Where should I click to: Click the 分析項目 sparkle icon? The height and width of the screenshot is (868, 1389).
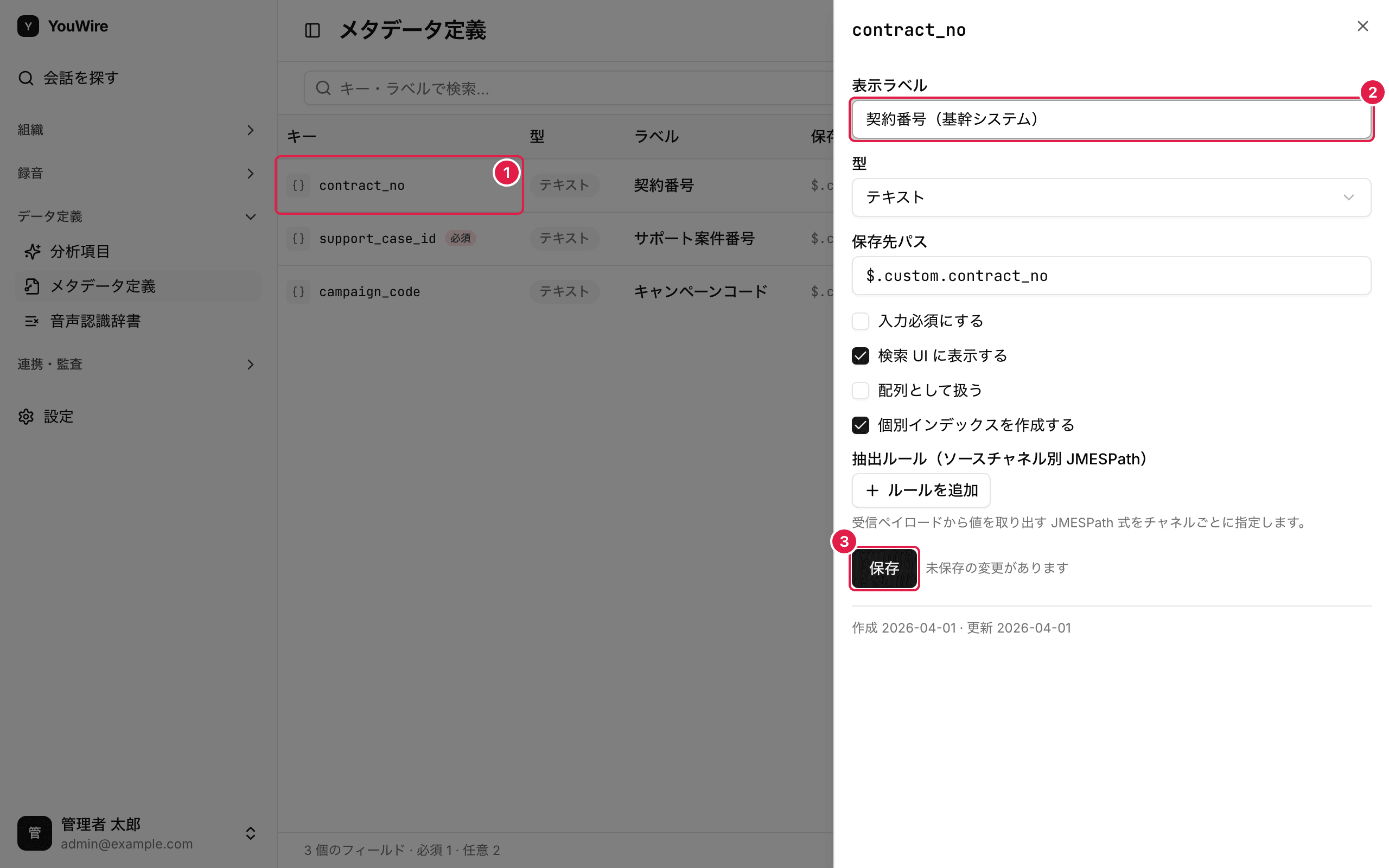click(x=32, y=251)
